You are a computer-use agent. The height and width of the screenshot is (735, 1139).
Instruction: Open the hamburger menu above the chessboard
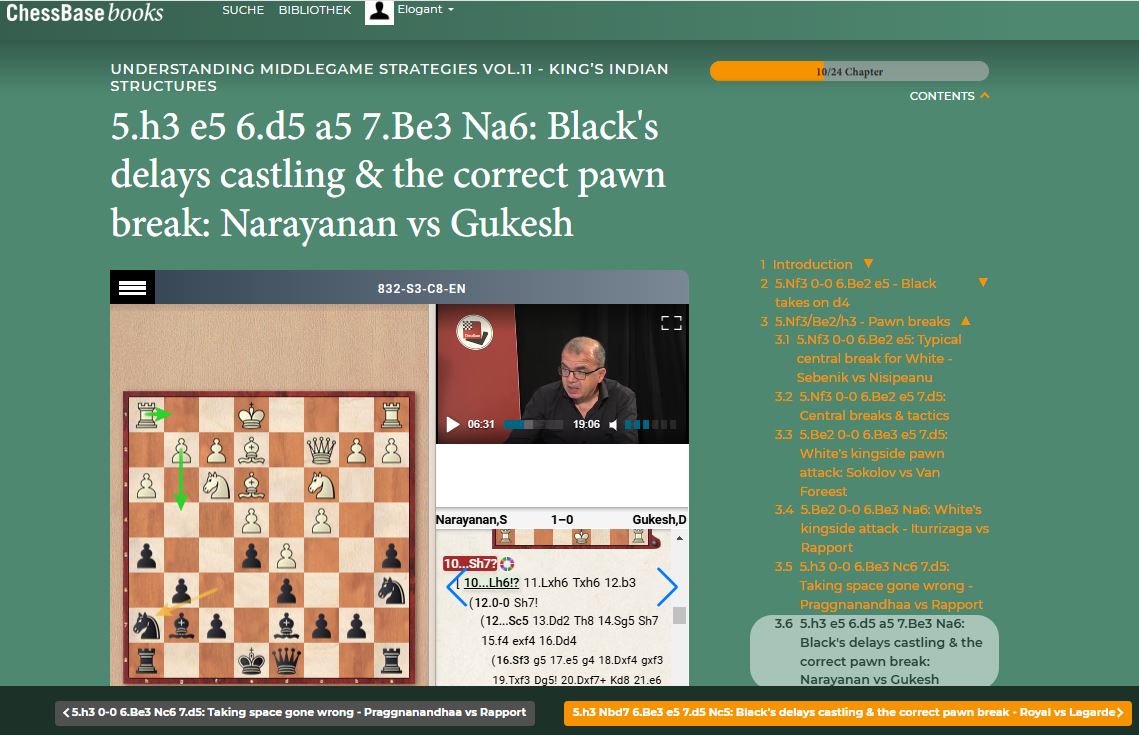click(x=132, y=288)
